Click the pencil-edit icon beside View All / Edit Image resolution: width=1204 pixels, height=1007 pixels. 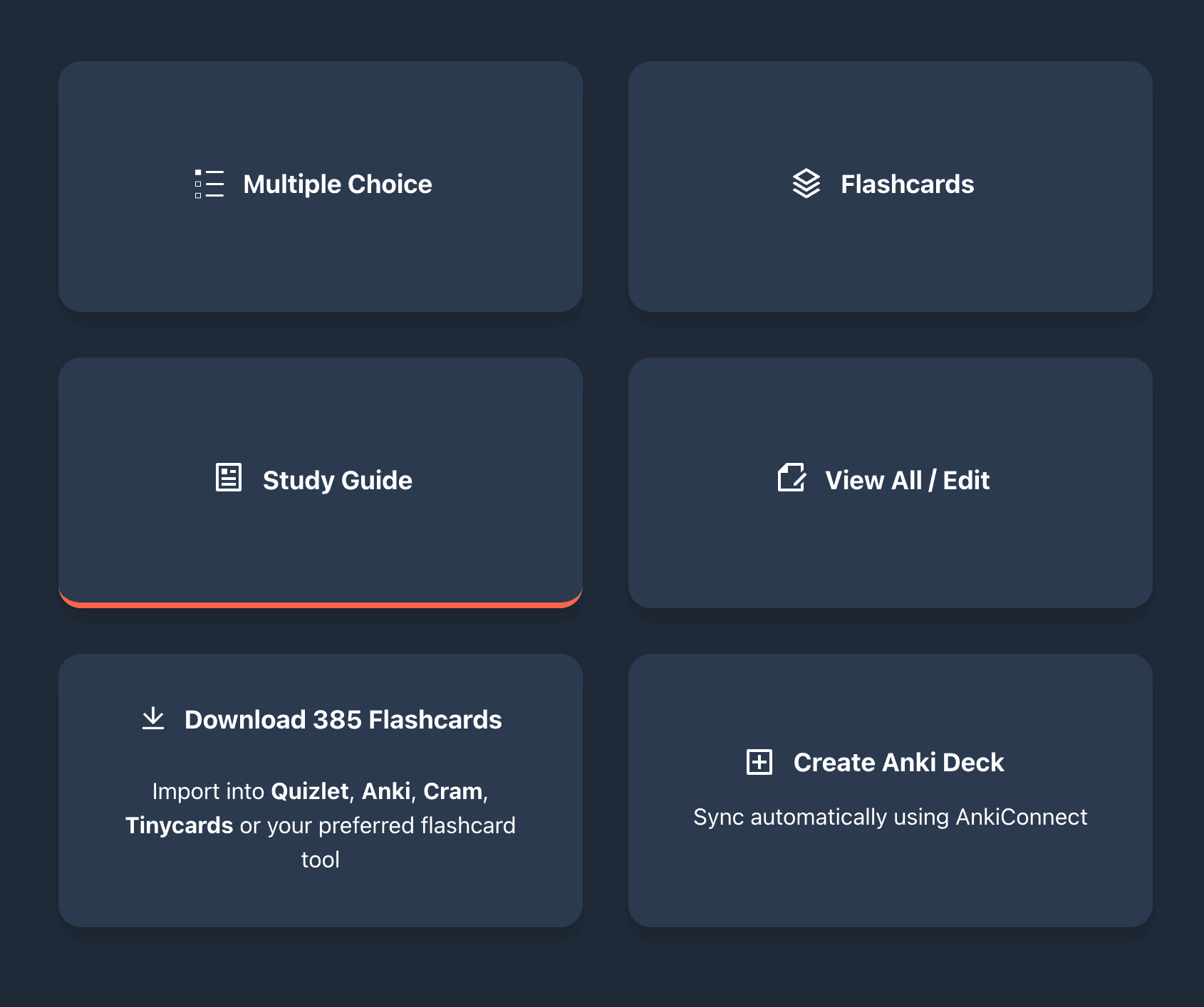pos(792,479)
